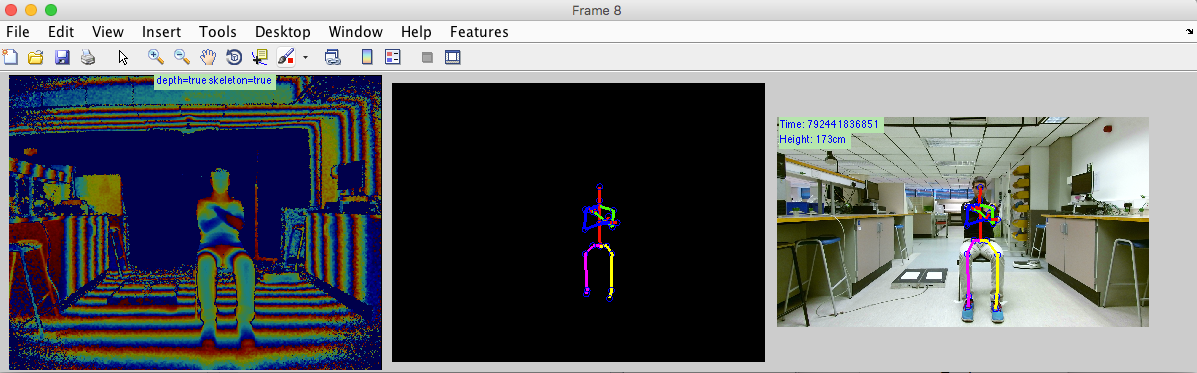This screenshot has width=1197, height=373.
Task: Activate the Zoom Out magnifier tool
Action: [182, 56]
